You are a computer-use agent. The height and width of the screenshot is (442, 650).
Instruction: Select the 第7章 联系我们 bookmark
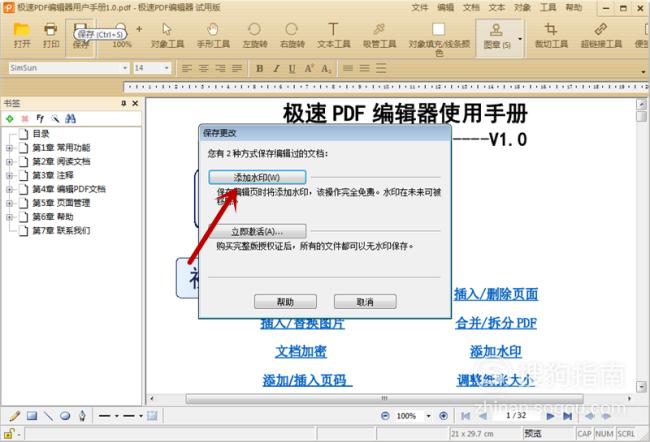coord(61,231)
